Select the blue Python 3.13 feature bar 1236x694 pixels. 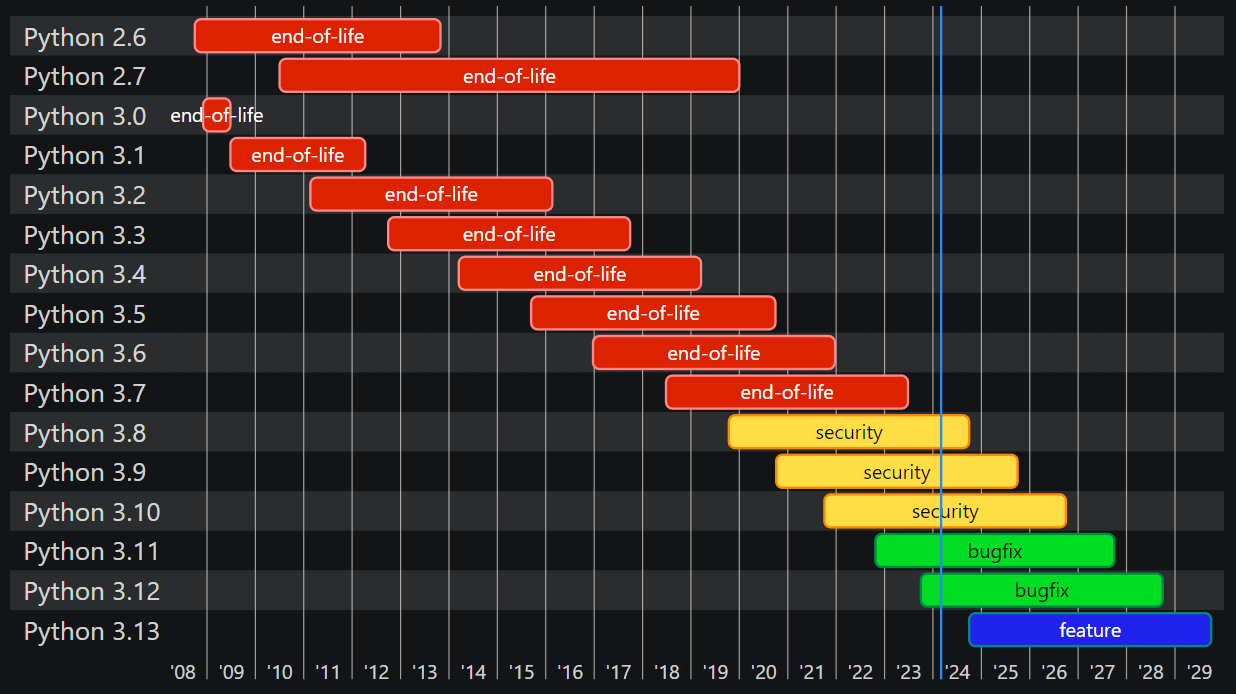pyautogui.click(x=1090, y=630)
